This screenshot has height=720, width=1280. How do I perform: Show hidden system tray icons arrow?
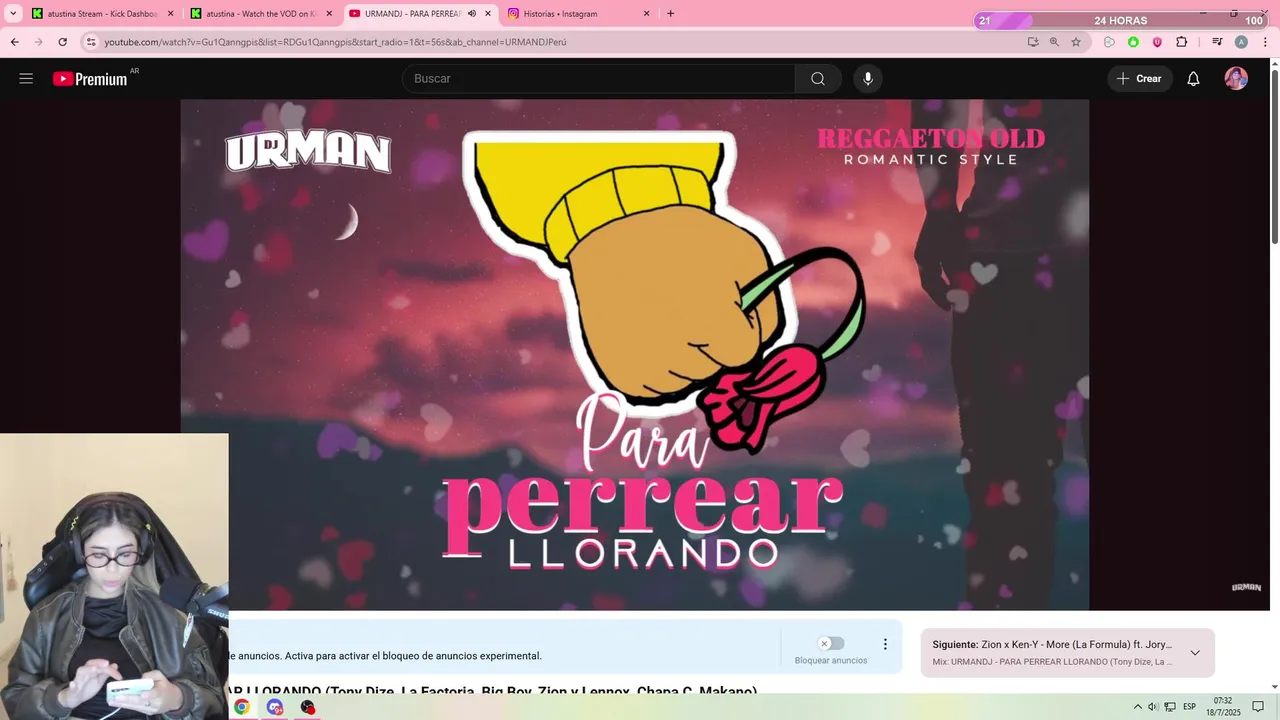1137,707
